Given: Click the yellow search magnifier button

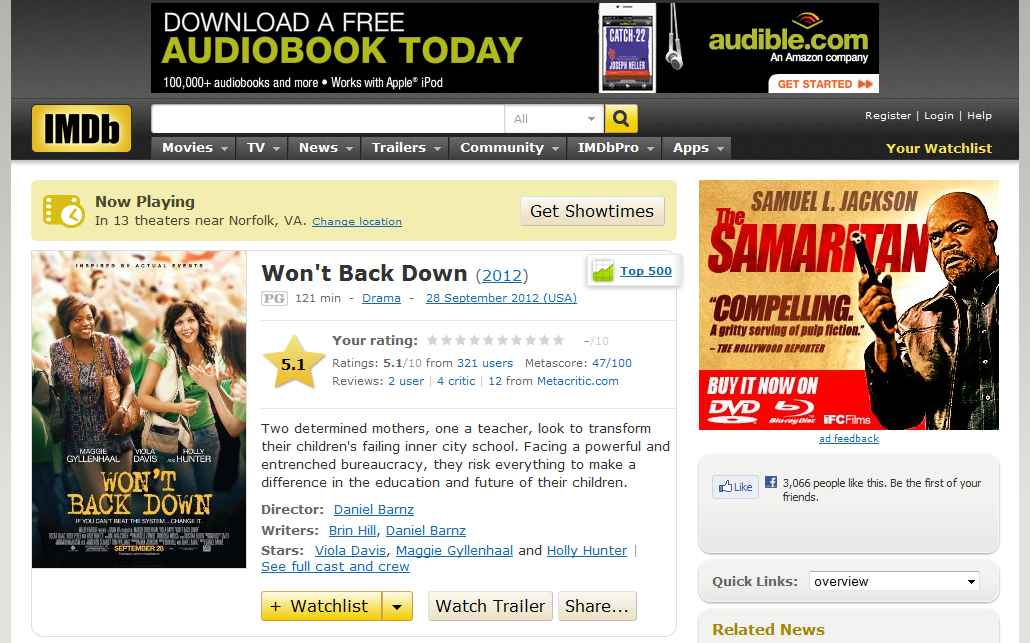Looking at the screenshot, I should click(621, 119).
